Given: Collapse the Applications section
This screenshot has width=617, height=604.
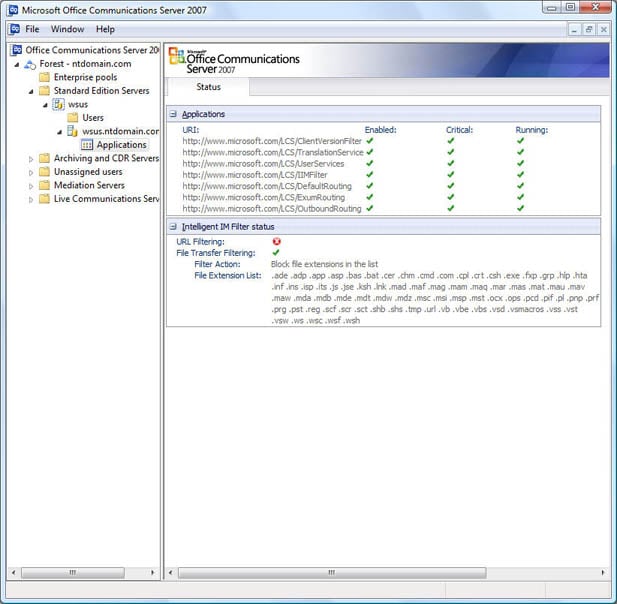Looking at the screenshot, I should click(x=173, y=114).
